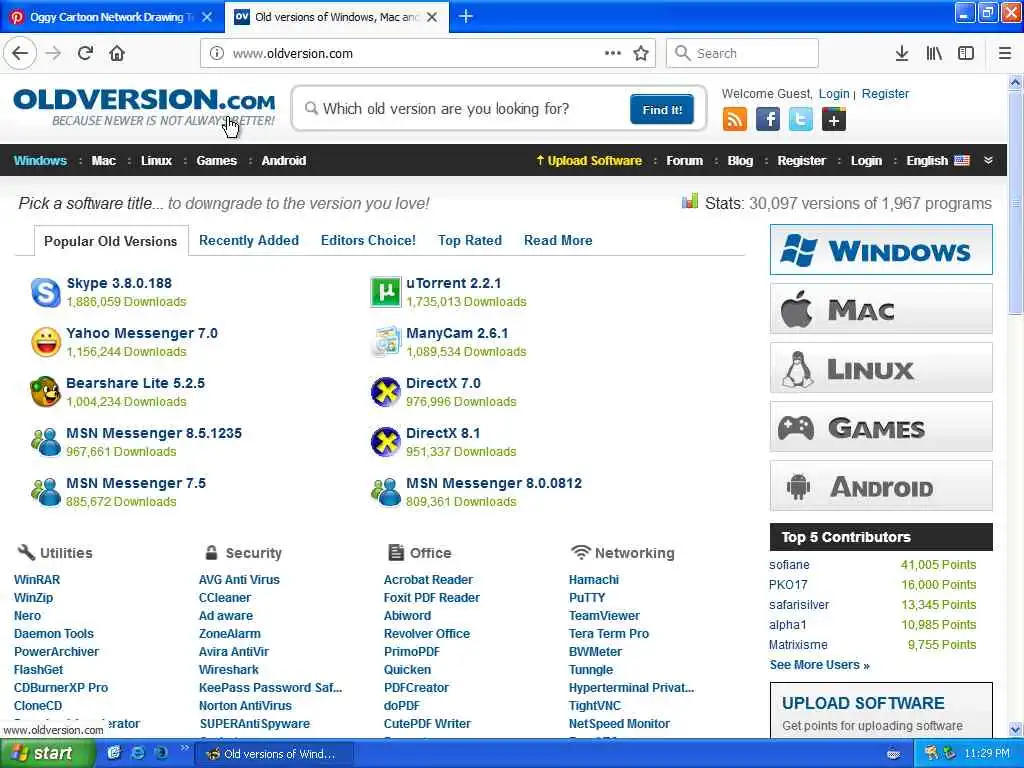Select the Read More tab
Screen dimensions: 1024x768
pyautogui.click(x=558, y=240)
